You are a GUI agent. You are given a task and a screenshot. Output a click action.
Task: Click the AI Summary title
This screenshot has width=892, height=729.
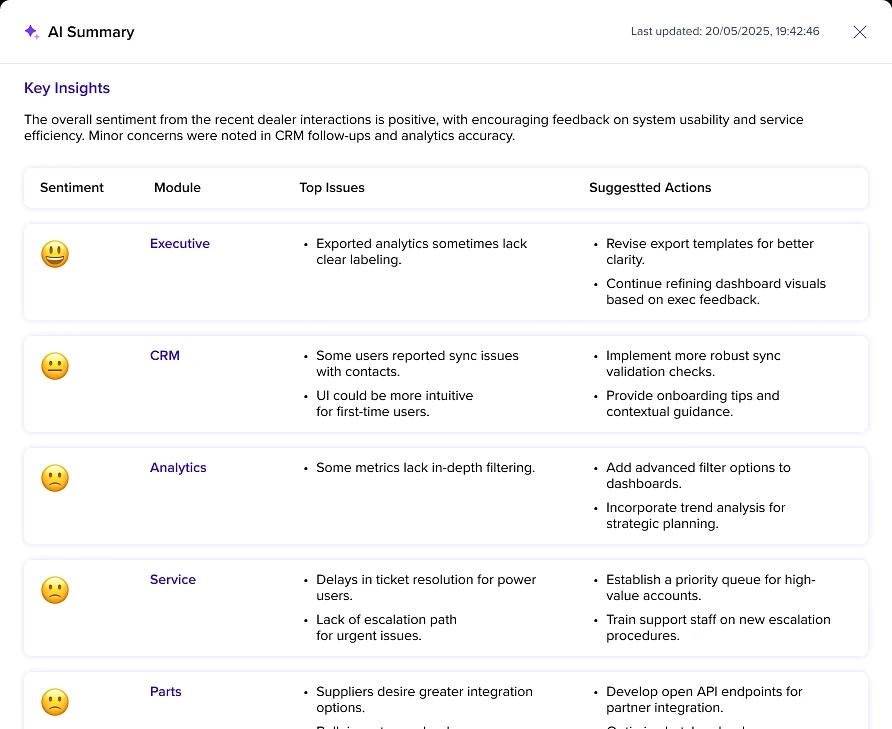click(91, 32)
